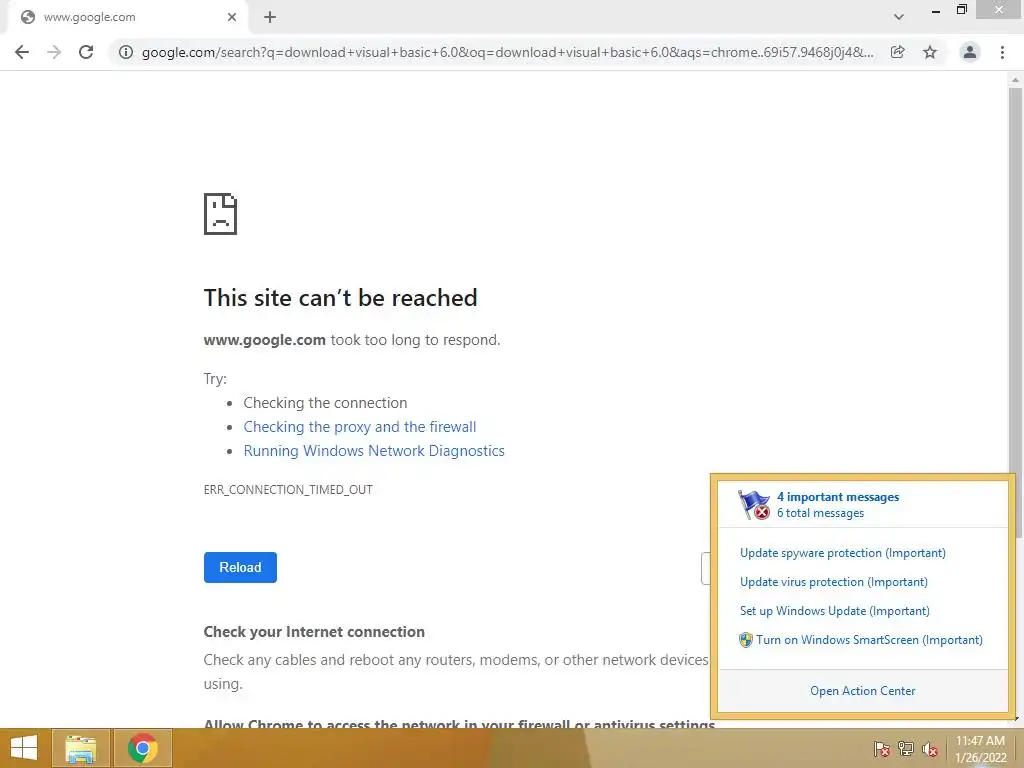The width and height of the screenshot is (1024, 768).
Task: Open Windows Start button
Action: 24,748
